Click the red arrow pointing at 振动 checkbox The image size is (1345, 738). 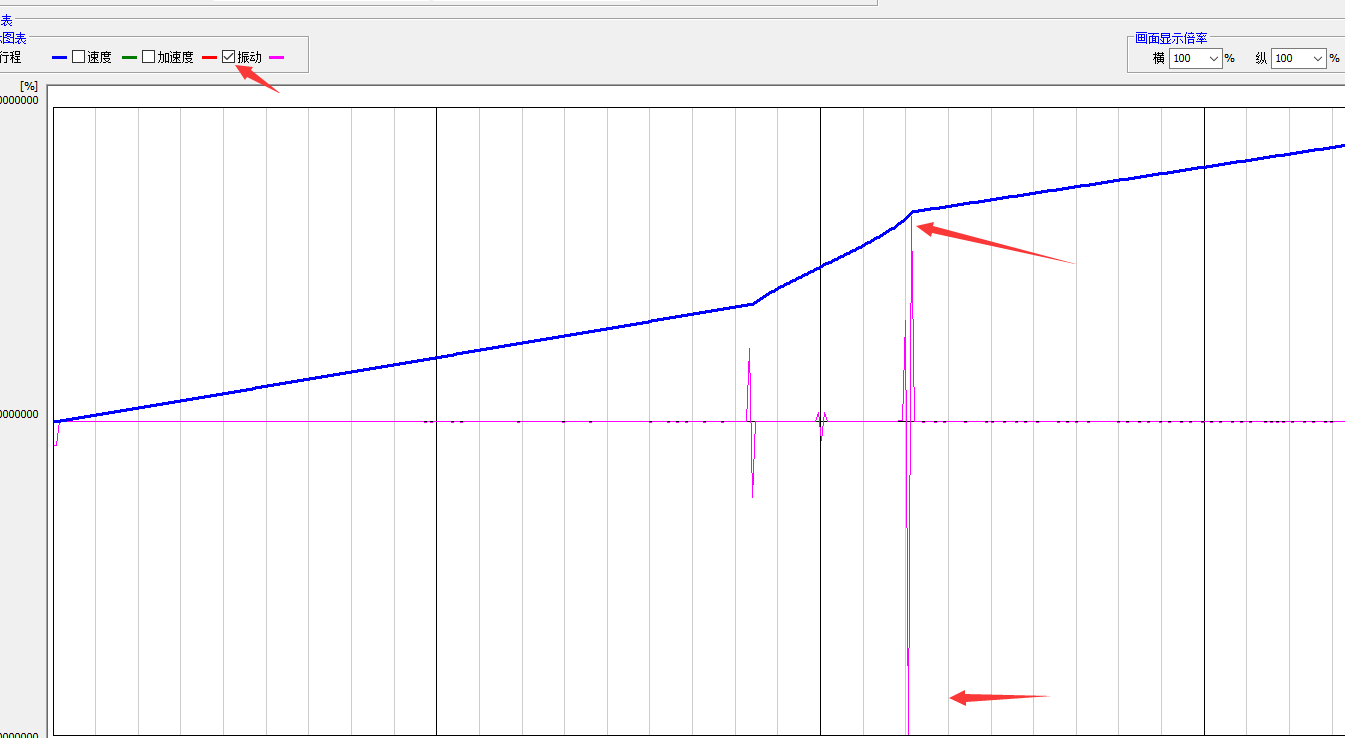tap(258, 81)
